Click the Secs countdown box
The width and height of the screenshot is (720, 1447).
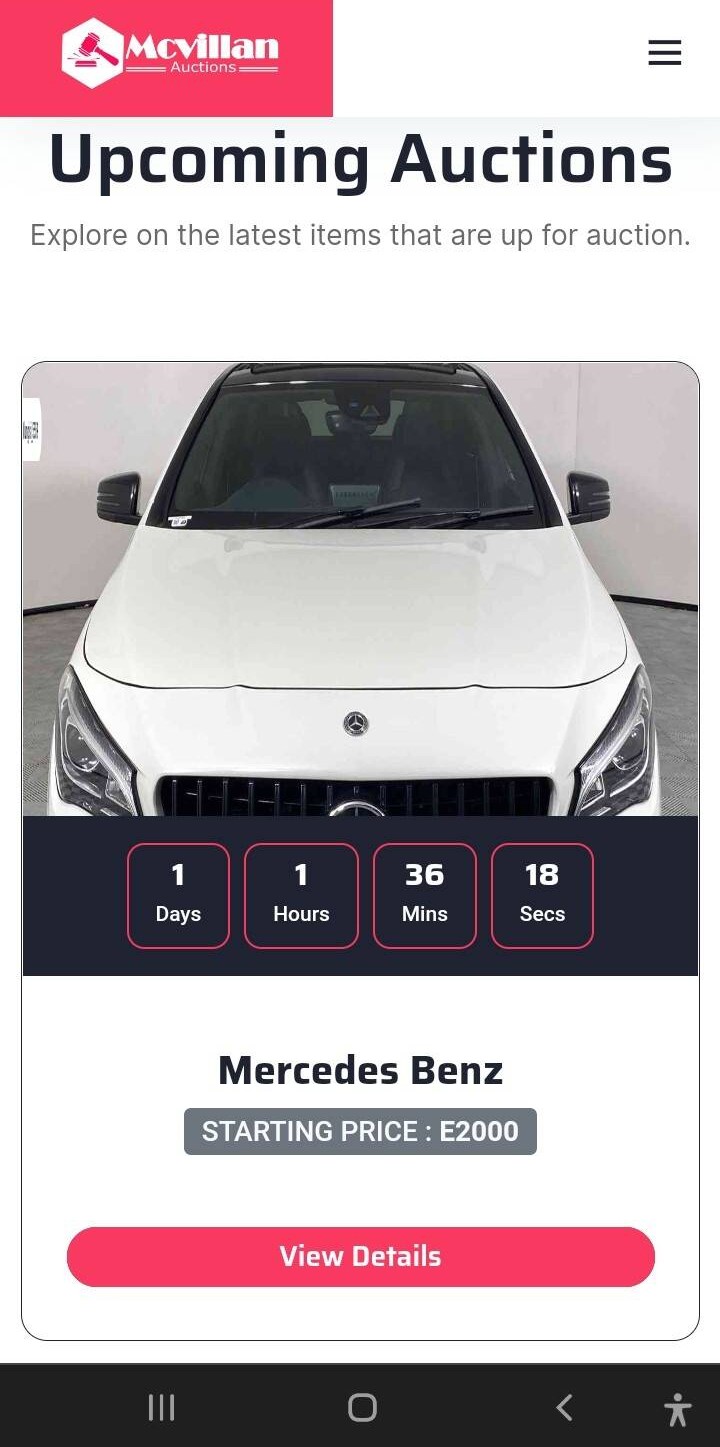click(542, 895)
